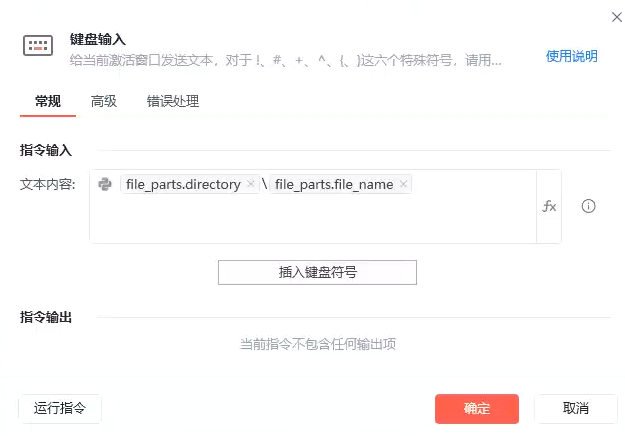This screenshot has height=436, width=625.
Task: Open the 错误处理 tab
Action: point(173,101)
